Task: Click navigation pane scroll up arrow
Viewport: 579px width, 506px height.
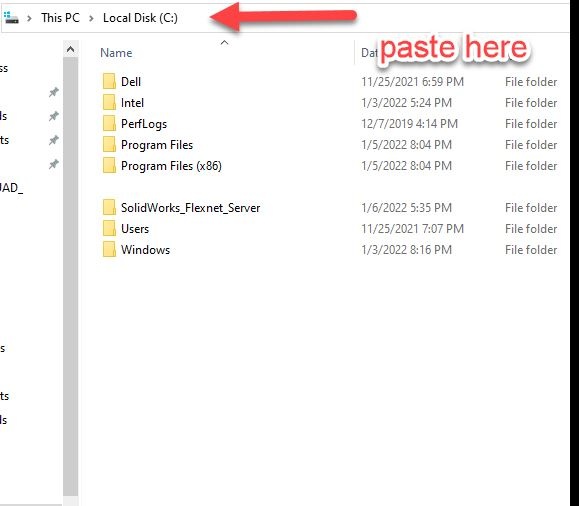Action: tap(71, 49)
